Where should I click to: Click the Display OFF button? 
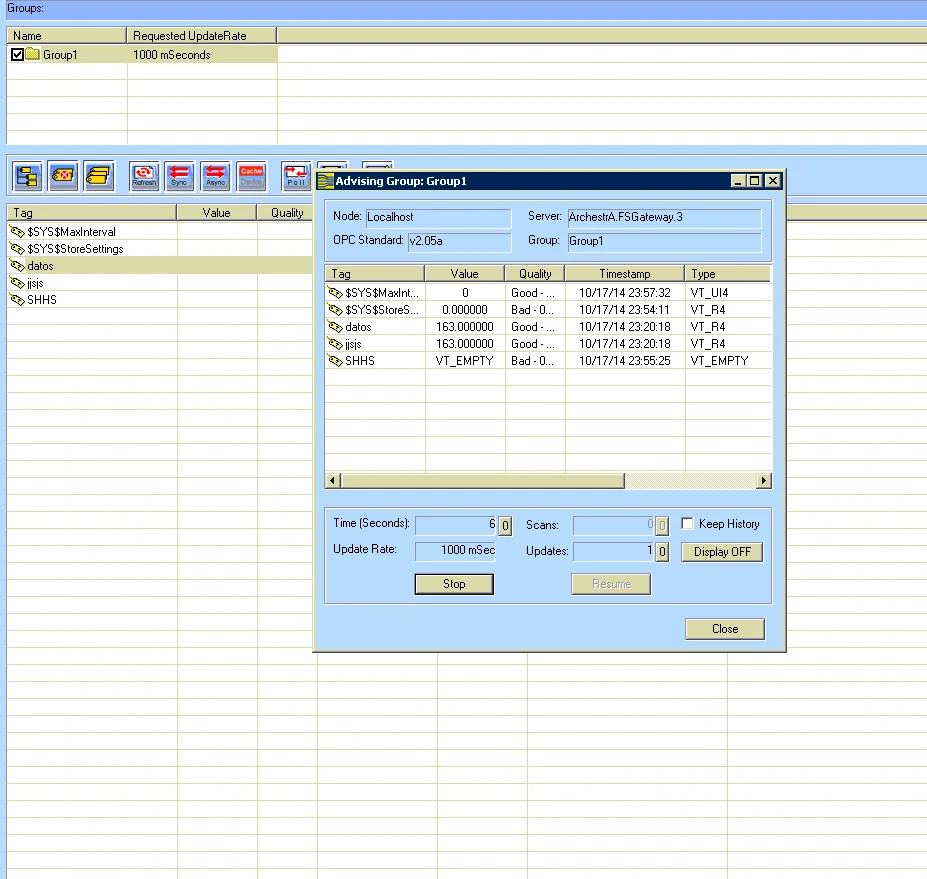tap(722, 552)
